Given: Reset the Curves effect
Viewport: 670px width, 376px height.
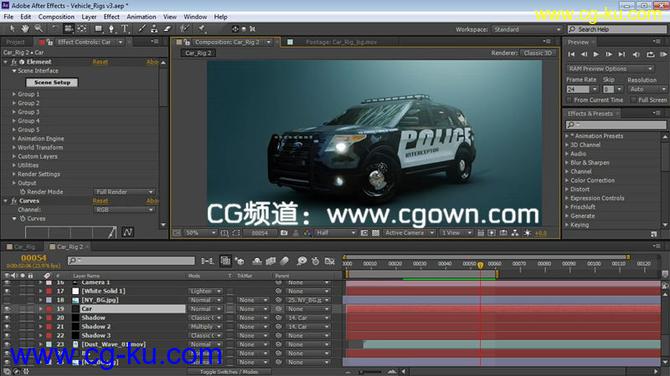Looking at the screenshot, I should [100, 201].
